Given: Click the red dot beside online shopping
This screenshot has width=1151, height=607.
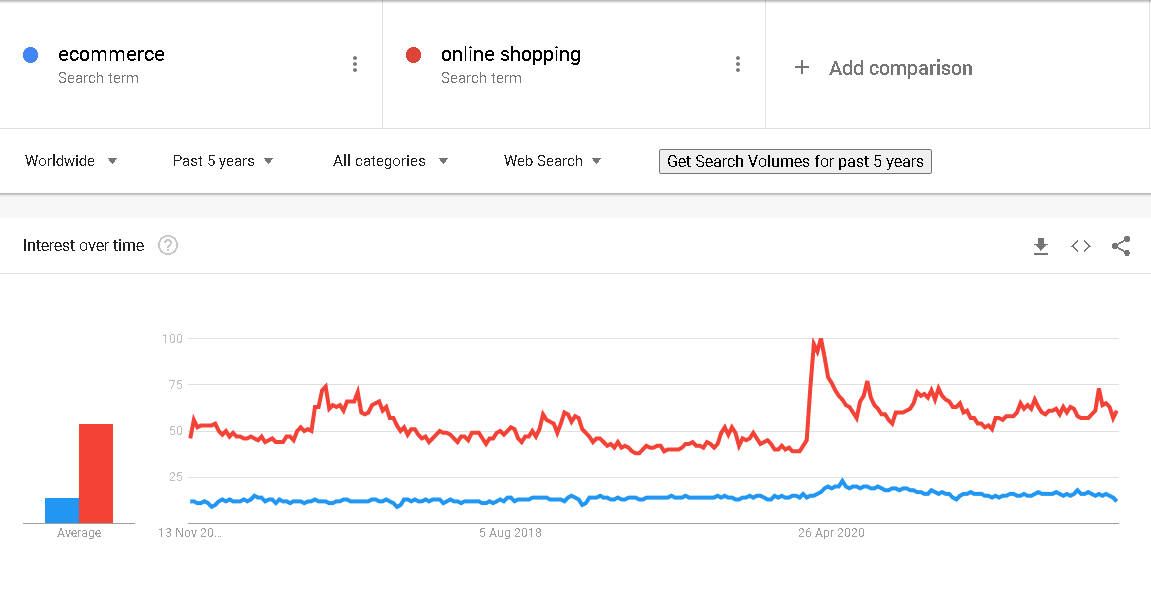Looking at the screenshot, I should click(413, 54).
